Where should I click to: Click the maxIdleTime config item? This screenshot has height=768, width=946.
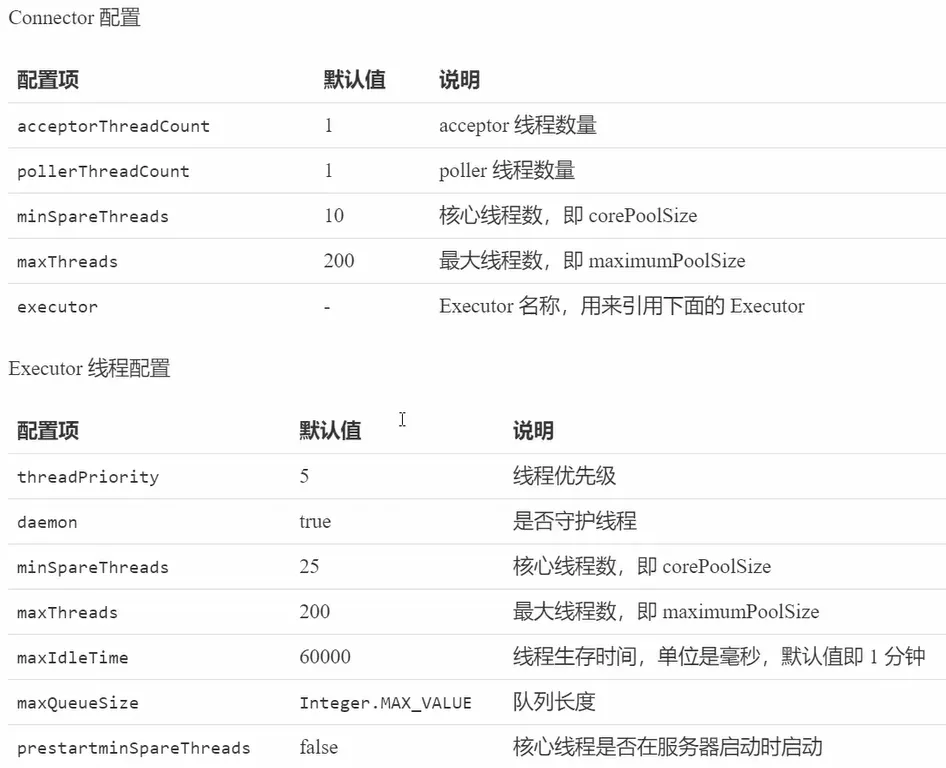72,658
